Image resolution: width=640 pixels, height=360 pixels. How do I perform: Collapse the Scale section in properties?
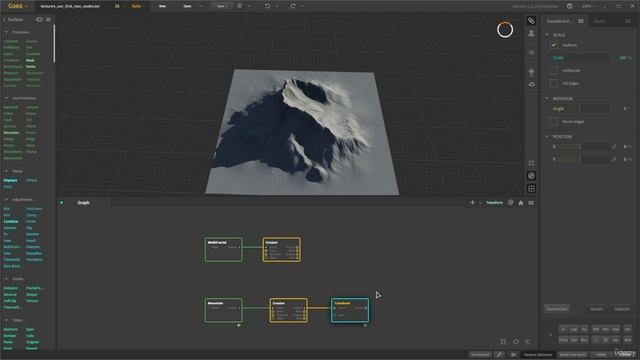547,35
